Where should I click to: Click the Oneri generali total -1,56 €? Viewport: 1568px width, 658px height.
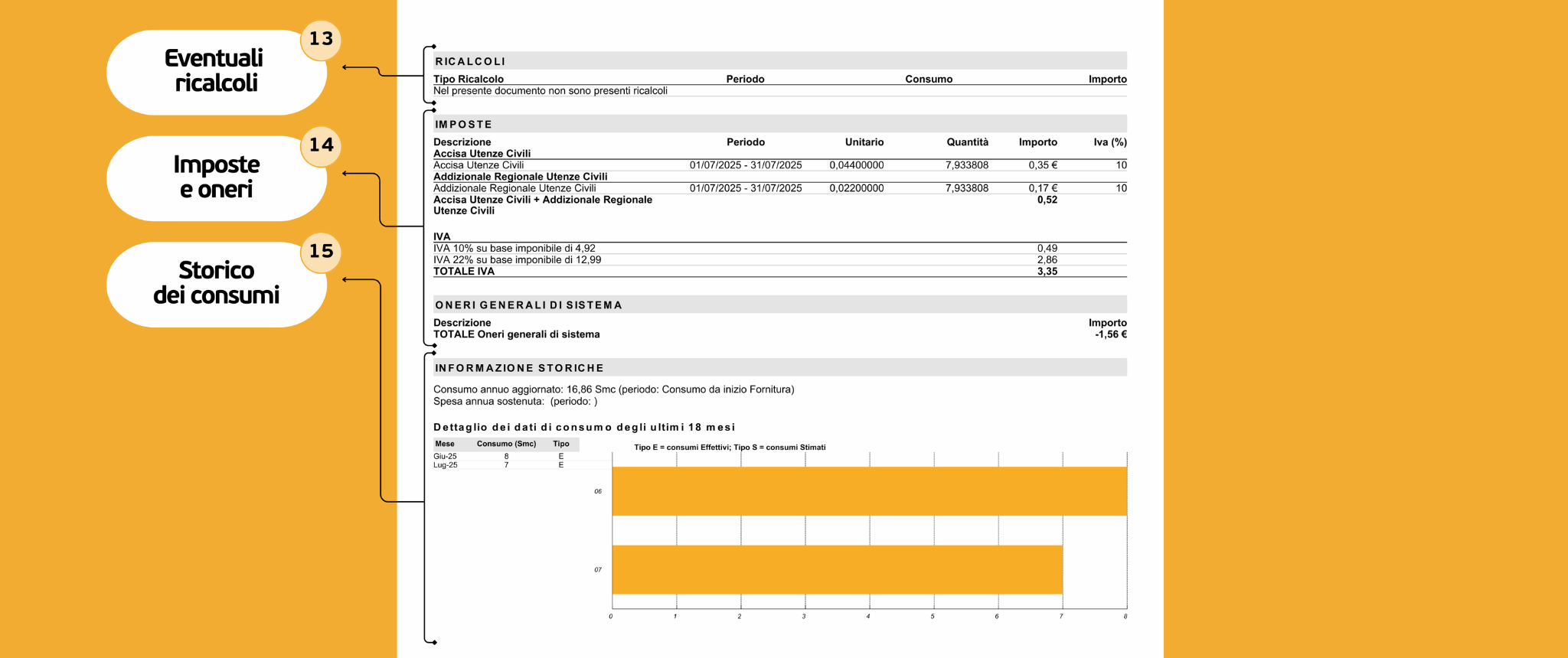[1110, 334]
